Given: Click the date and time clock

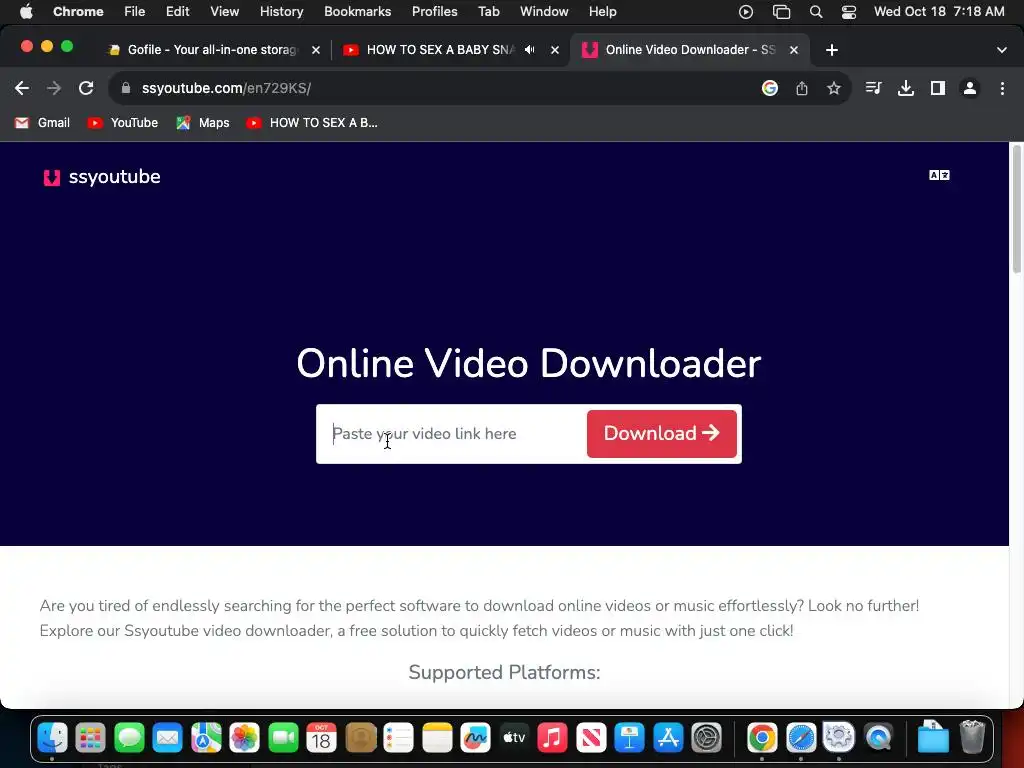Looking at the screenshot, I should (x=939, y=12).
